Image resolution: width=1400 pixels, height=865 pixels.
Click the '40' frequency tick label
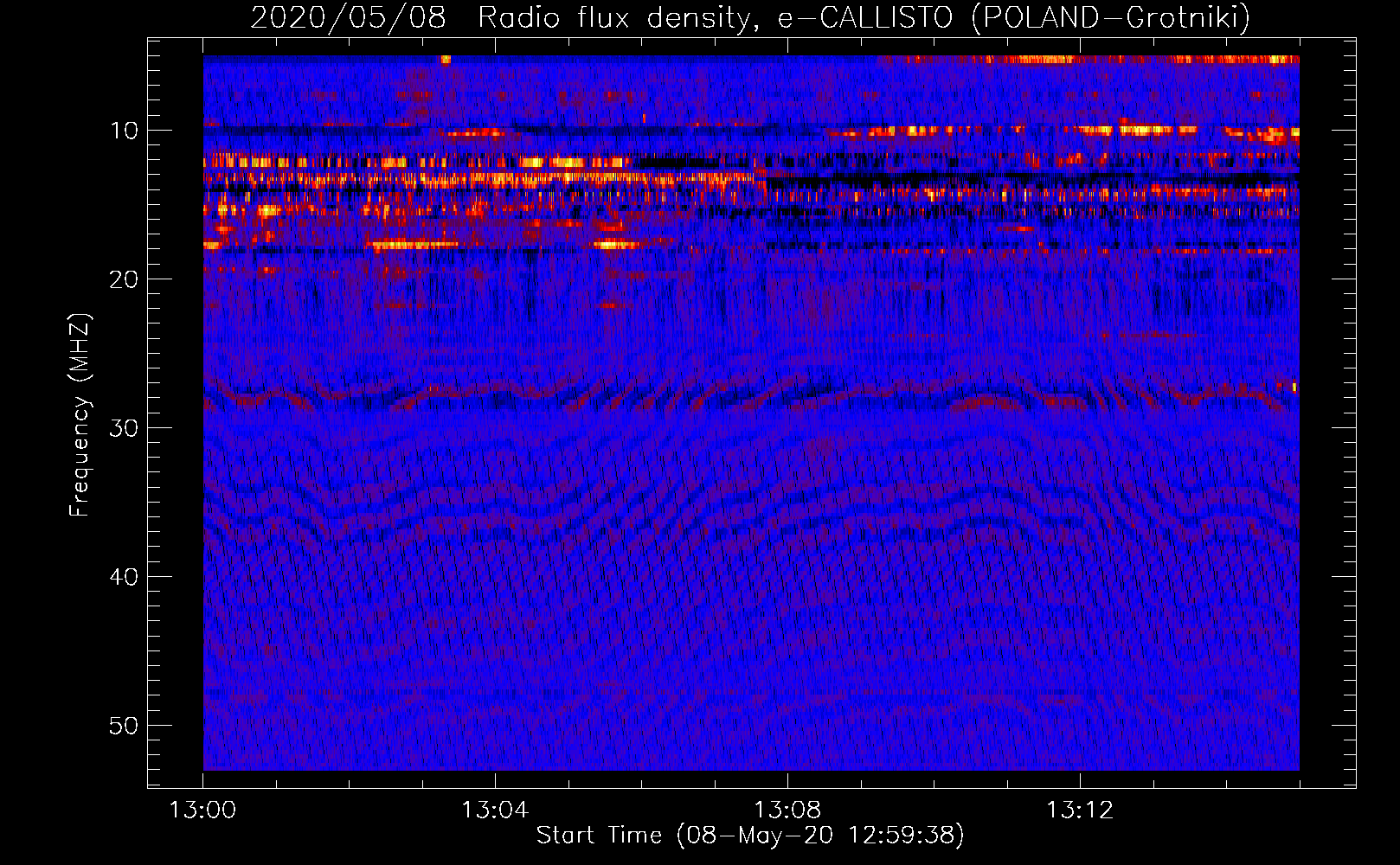pos(125,577)
